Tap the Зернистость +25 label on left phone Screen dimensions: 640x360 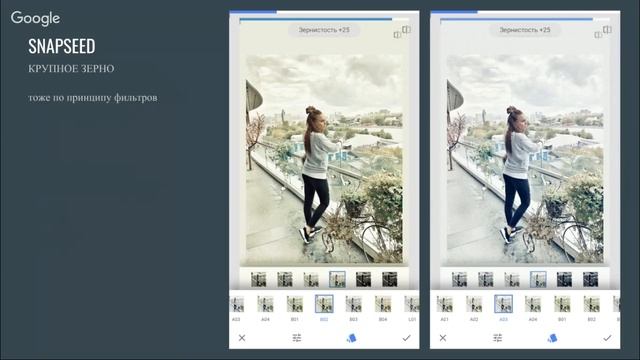[324, 30]
